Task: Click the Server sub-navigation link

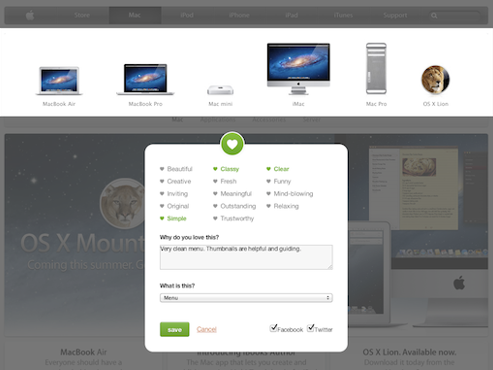Action: 312,119
